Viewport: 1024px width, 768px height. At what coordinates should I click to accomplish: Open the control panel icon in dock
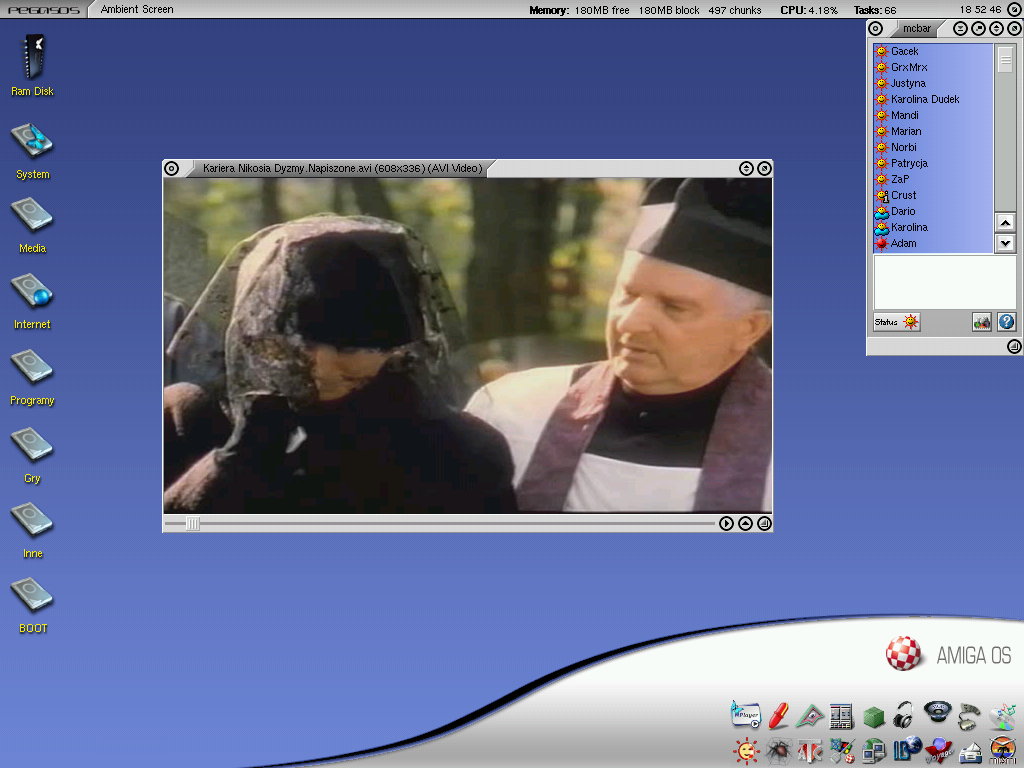tap(842, 716)
